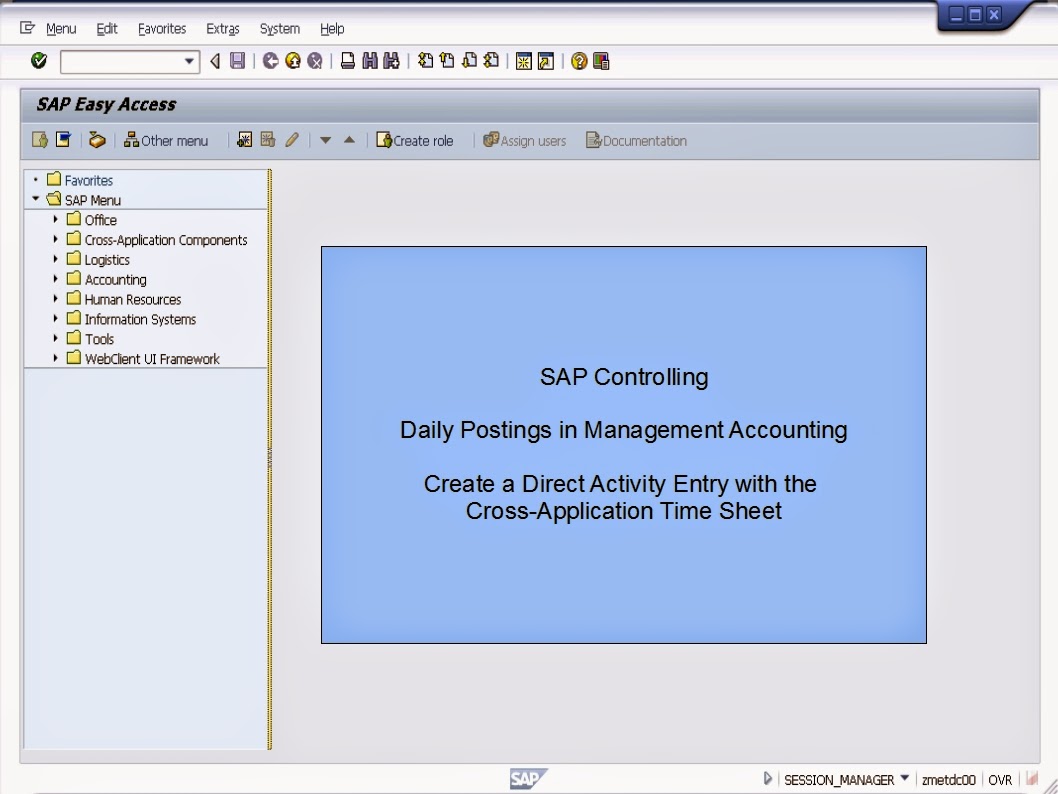Select the Human Resources tree item
The image size is (1058, 794).
[133, 299]
